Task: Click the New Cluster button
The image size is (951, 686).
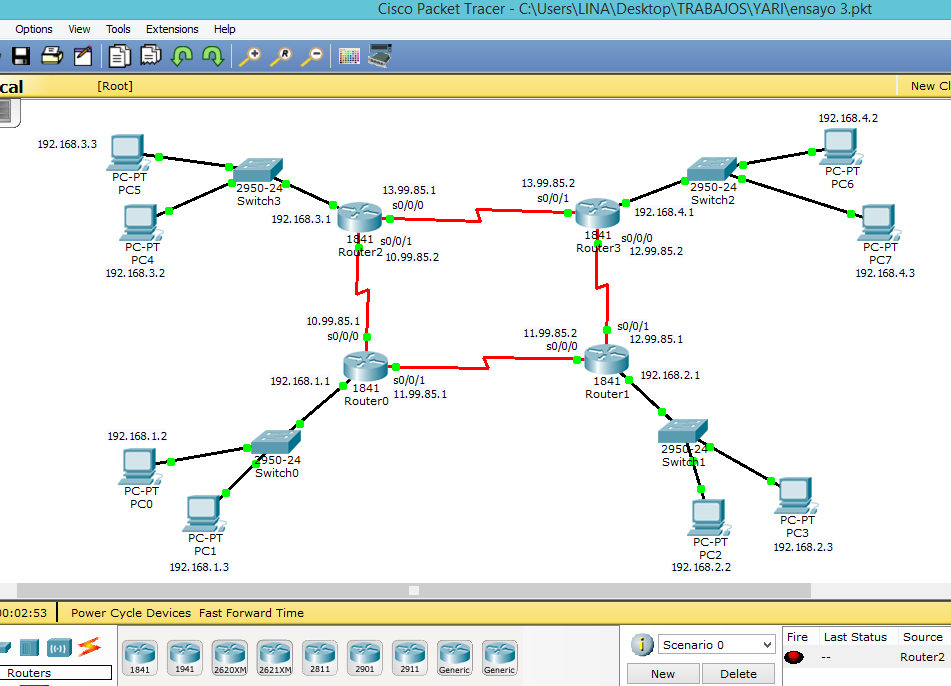Action: pyautogui.click(x=924, y=86)
